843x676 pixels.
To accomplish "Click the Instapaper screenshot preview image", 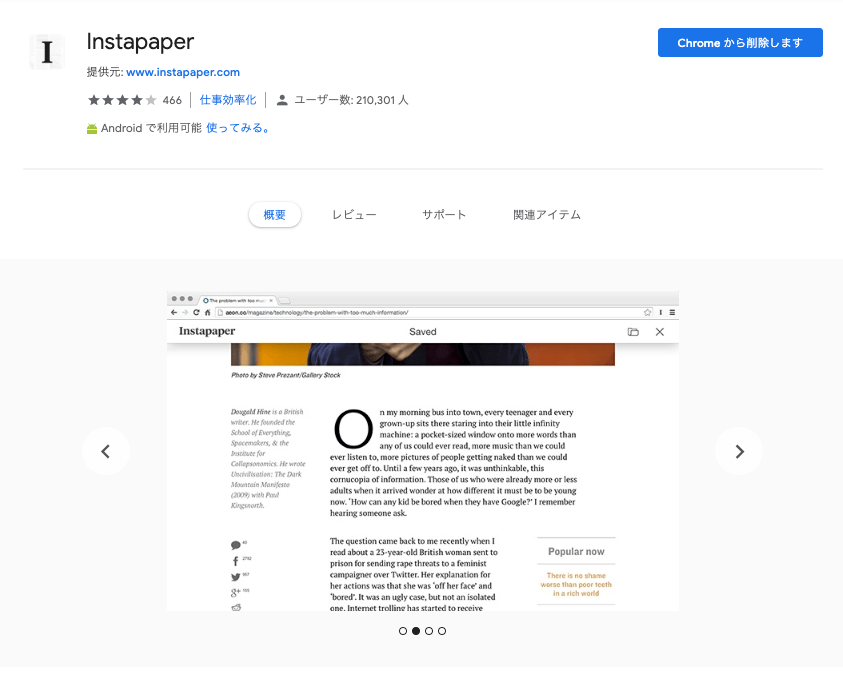I will 423,451.
